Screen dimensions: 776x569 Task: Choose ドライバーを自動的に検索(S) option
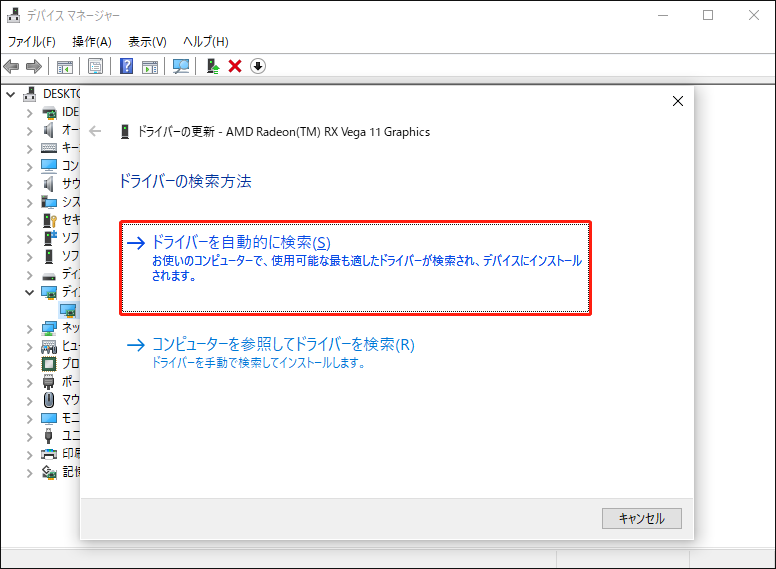pos(355,268)
